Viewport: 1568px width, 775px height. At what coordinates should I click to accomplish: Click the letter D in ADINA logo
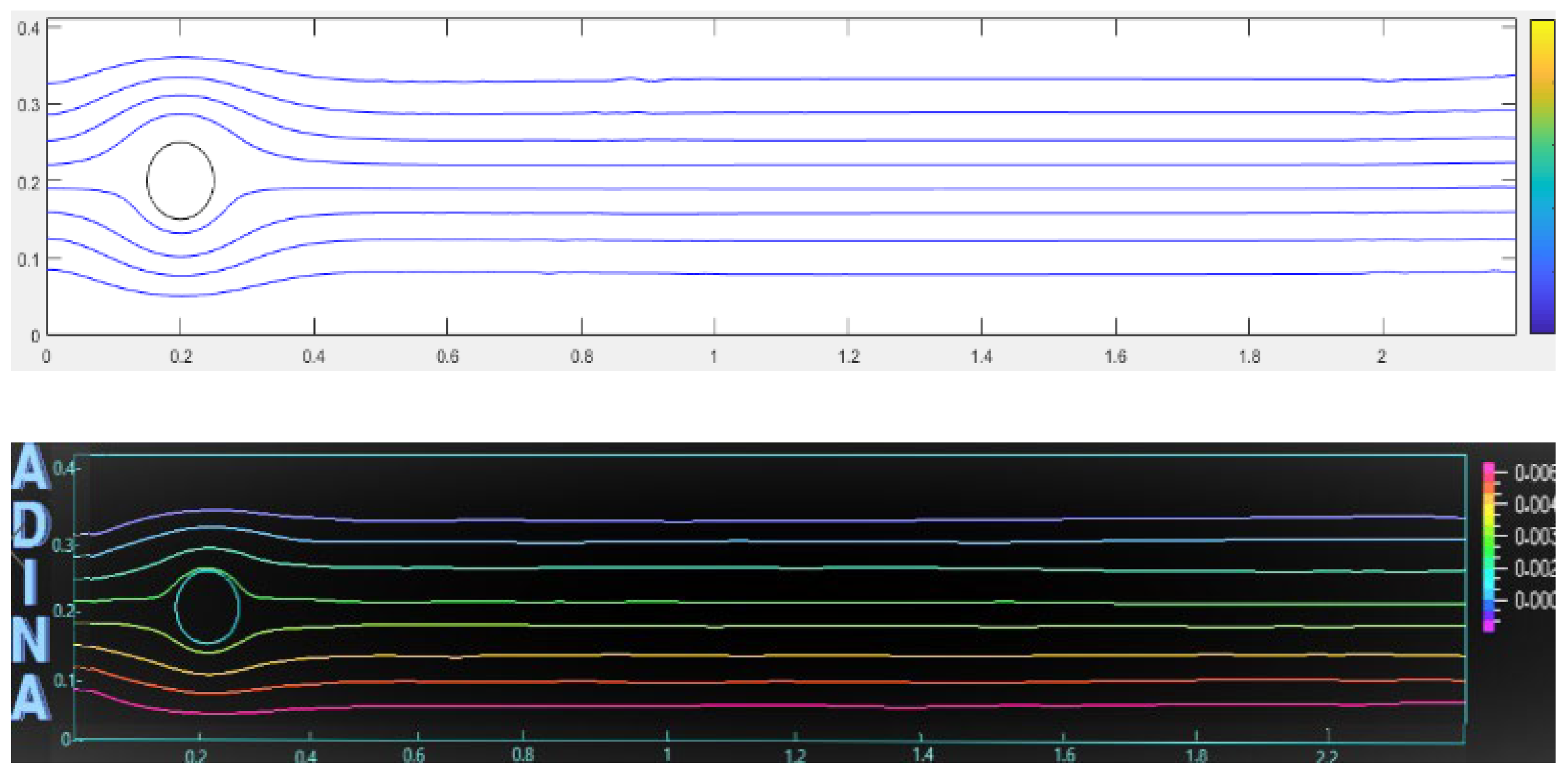click(32, 525)
